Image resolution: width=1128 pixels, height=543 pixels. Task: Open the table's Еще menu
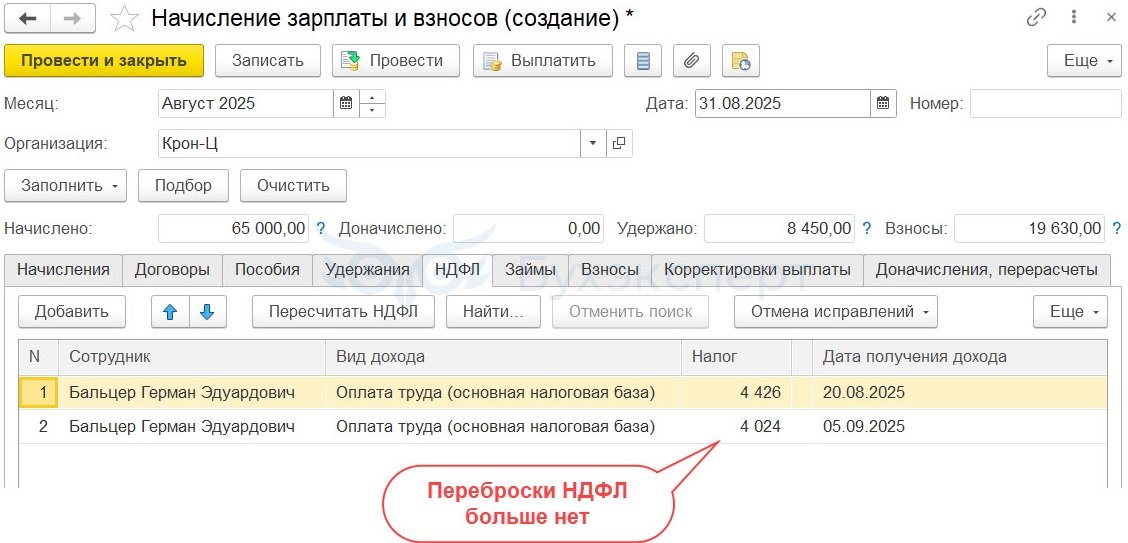pyautogui.click(x=1070, y=312)
